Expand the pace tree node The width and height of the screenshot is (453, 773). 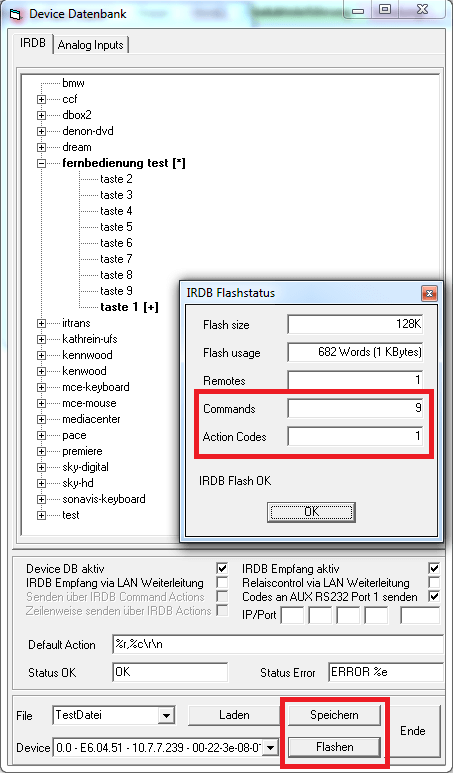[x=41, y=435]
